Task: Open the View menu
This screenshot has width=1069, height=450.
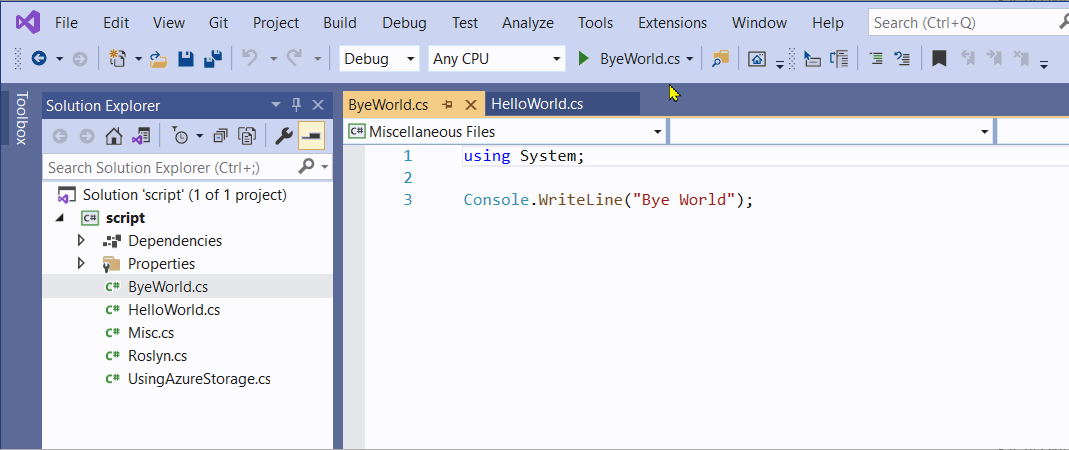Action: [x=169, y=22]
